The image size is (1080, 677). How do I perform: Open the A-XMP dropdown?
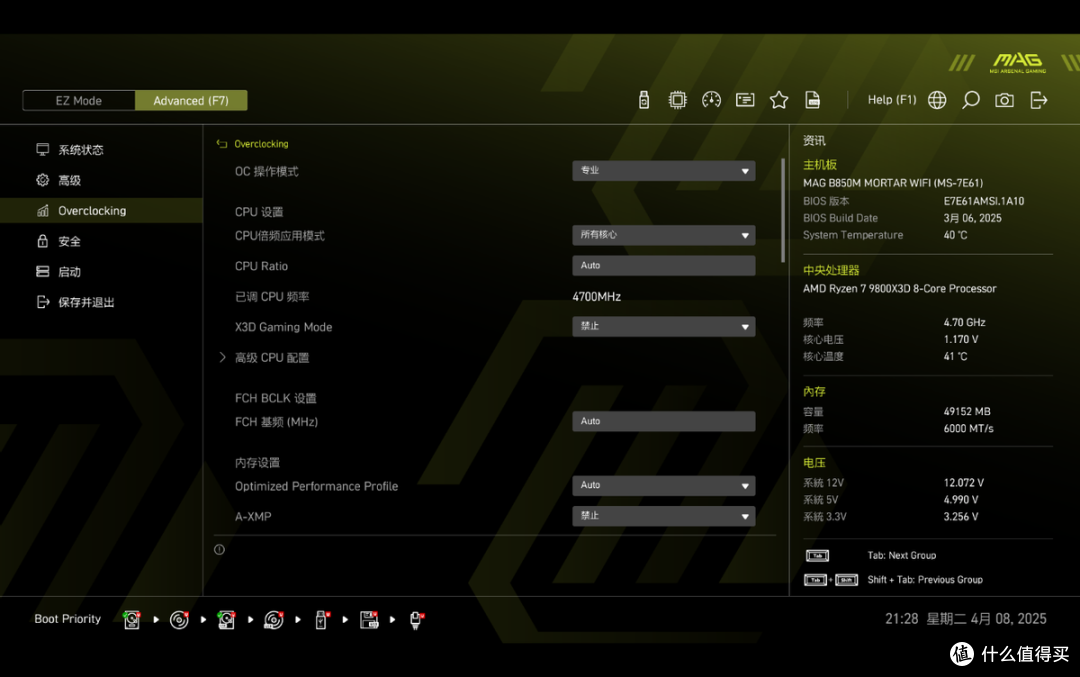point(663,516)
